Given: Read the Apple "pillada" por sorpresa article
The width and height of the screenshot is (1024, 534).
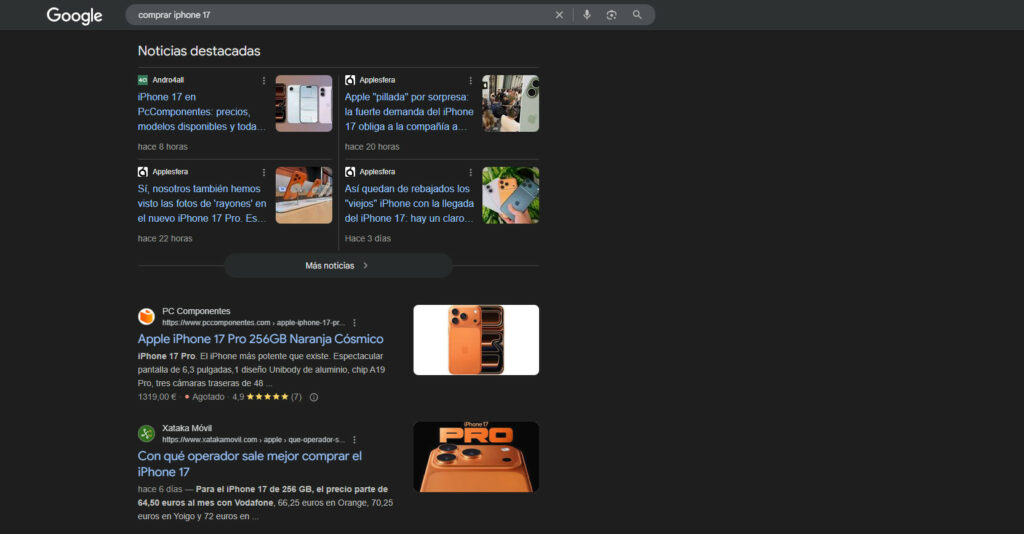Looking at the screenshot, I should pyautogui.click(x=407, y=112).
